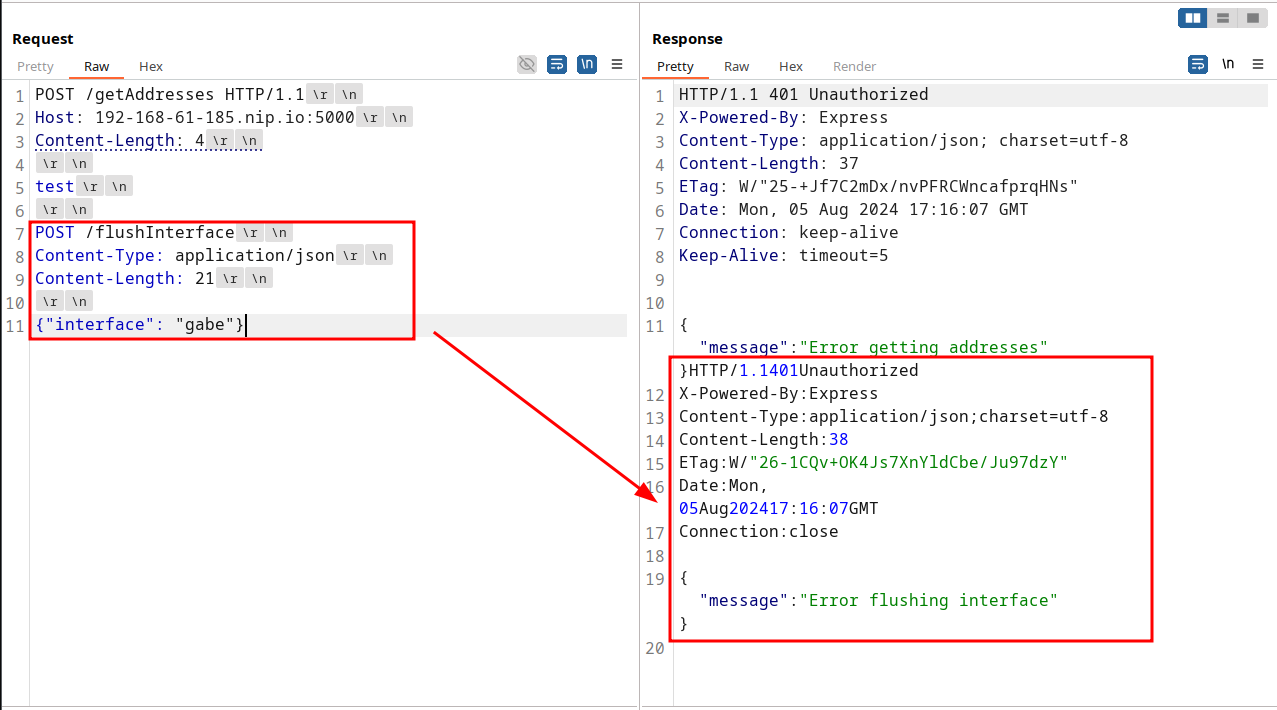Click '}HTTP/1.1401Unauthorized' second response line

tap(799, 370)
